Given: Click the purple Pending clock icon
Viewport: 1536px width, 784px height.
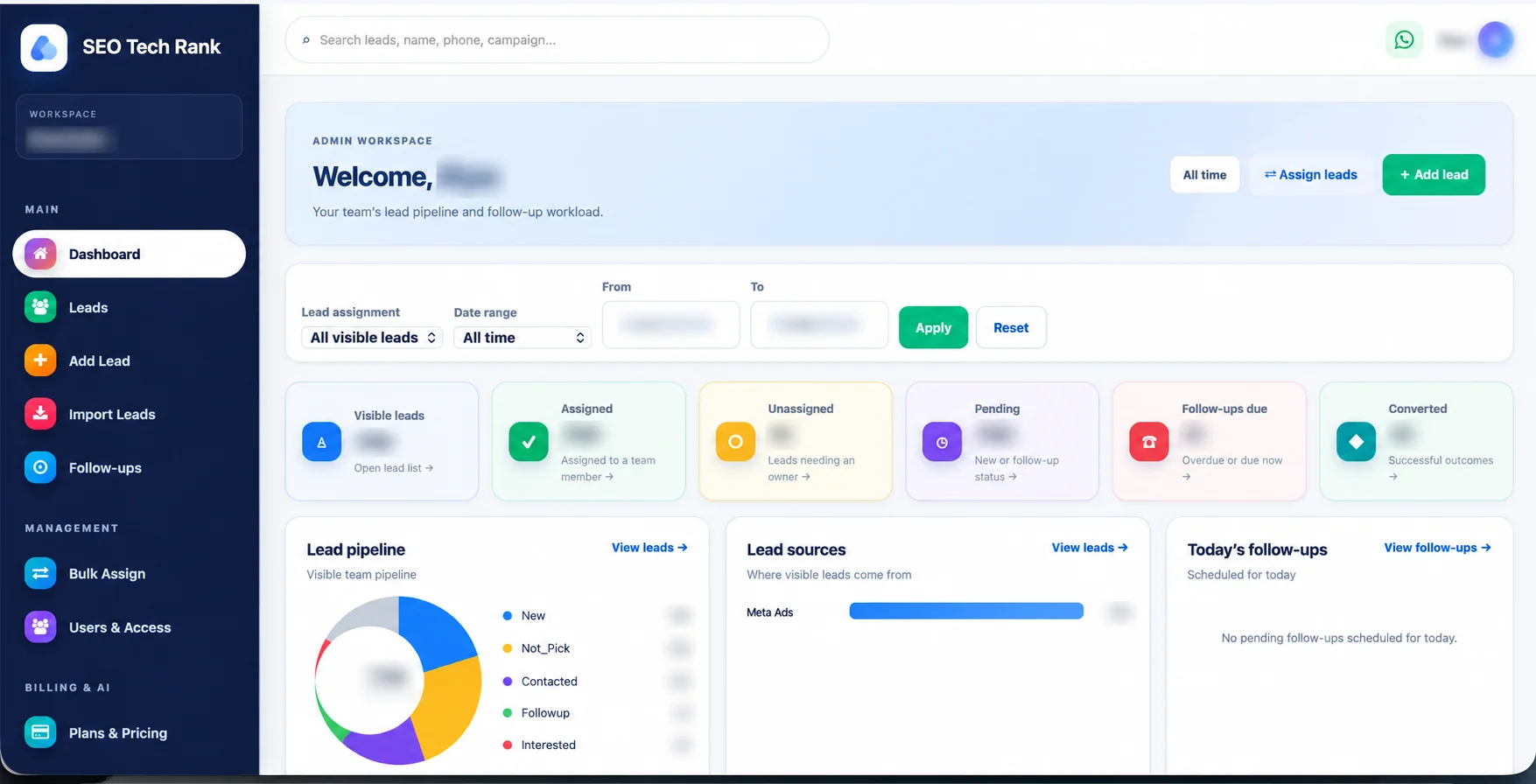Looking at the screenshot, I should (x=942, y=442).
